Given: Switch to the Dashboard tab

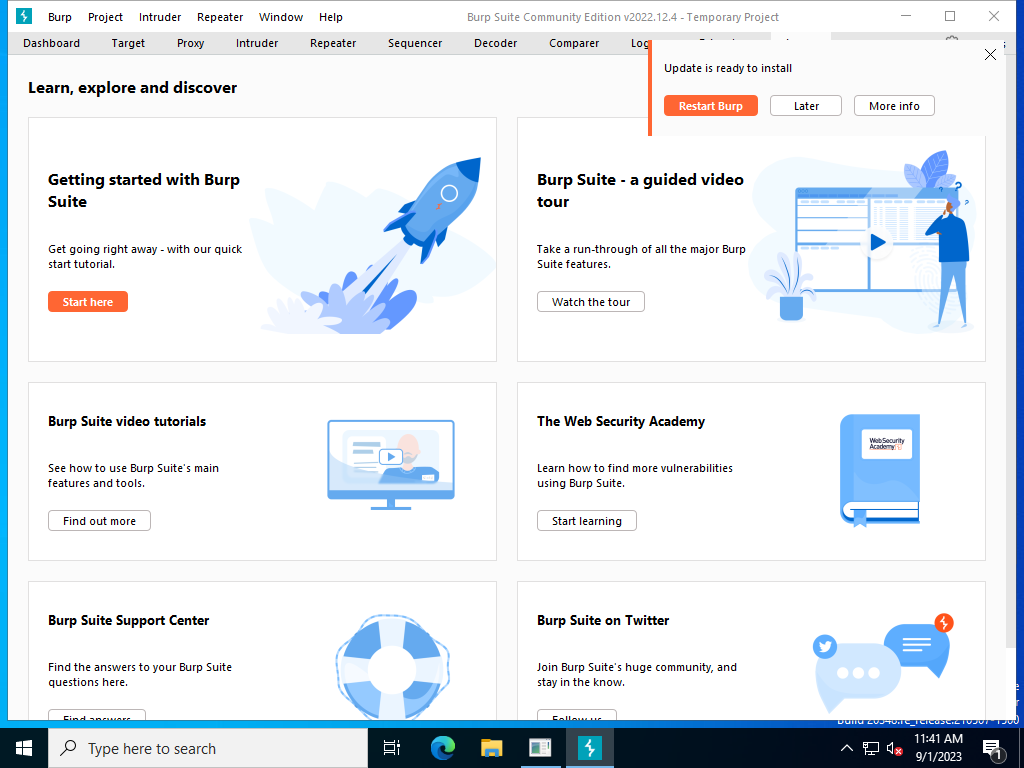Looking at the screenshot, I should tap(52, 43).
